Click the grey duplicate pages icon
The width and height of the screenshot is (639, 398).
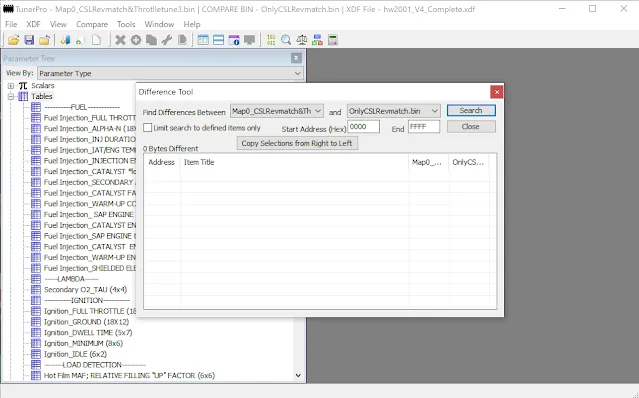click(151, 40)
